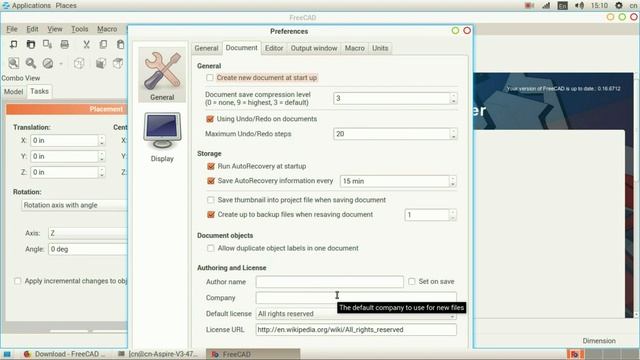Switch to the Editor tab
This screenshot has width=640, height=360.
point(274,48)
